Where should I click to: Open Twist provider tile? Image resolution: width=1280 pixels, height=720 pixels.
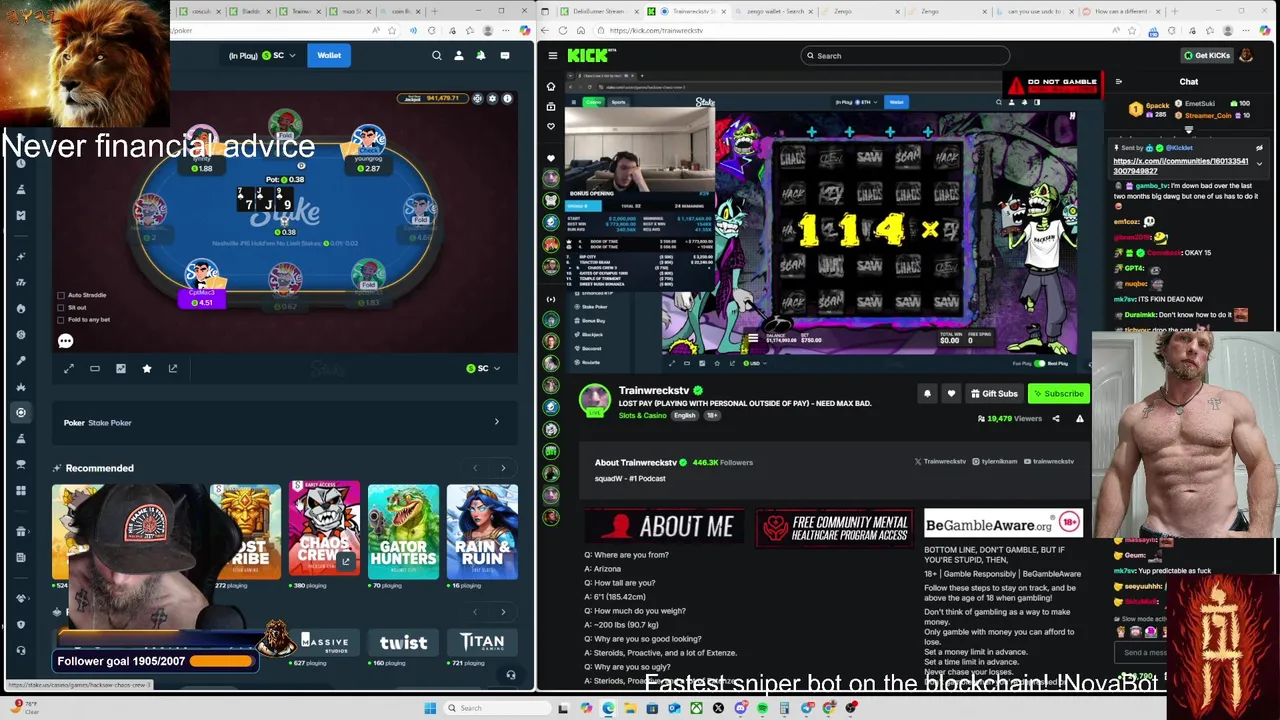click(x=403, y=642)
